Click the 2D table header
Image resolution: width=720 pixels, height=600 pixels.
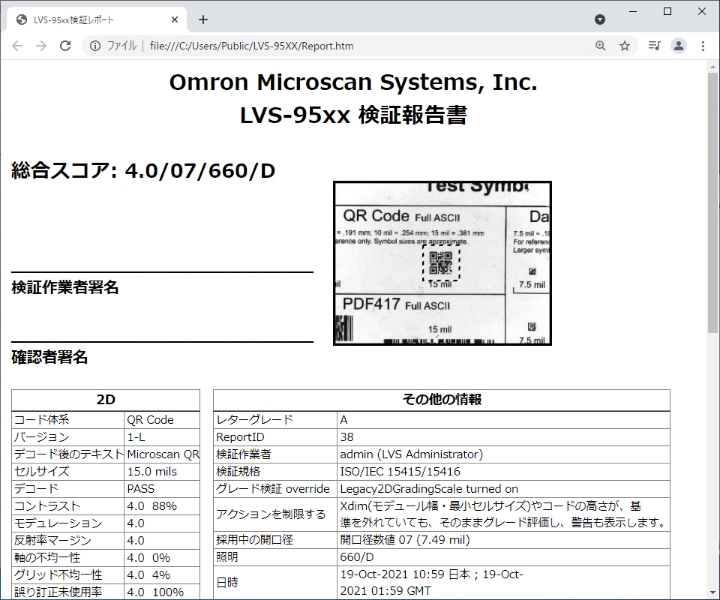coord(106,400)
